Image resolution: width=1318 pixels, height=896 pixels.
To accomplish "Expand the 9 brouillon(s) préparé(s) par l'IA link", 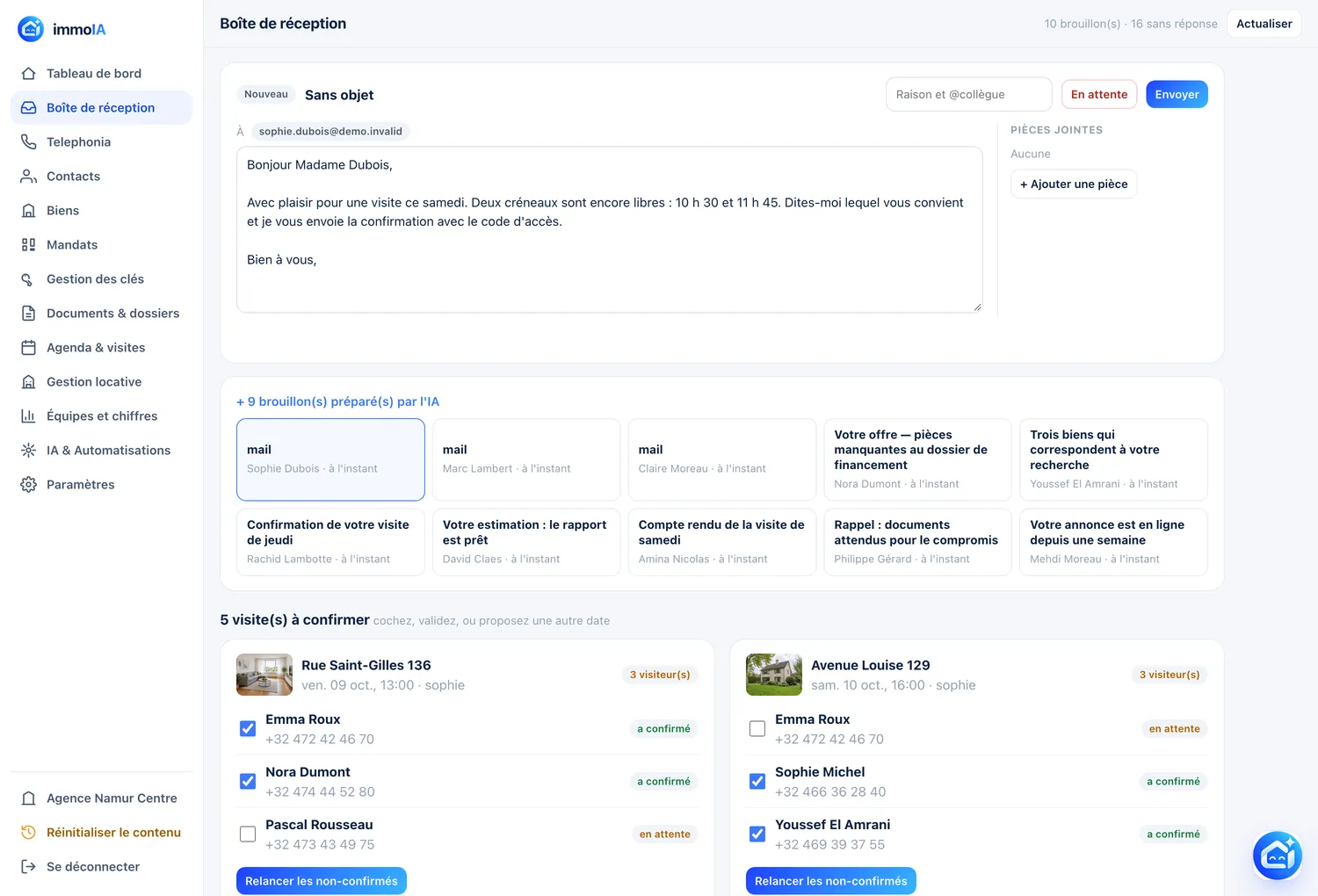I will (337, 401).
